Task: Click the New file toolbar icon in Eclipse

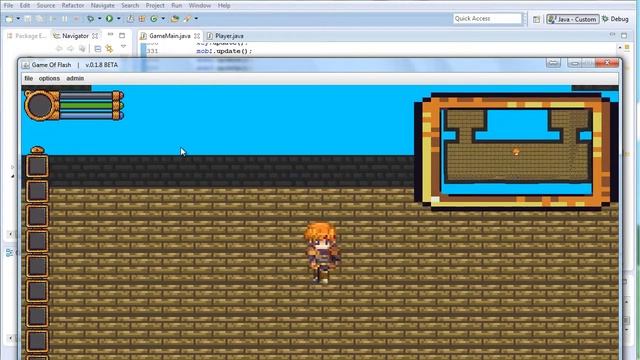Action: pyautogui.click(x=9, y=19)
